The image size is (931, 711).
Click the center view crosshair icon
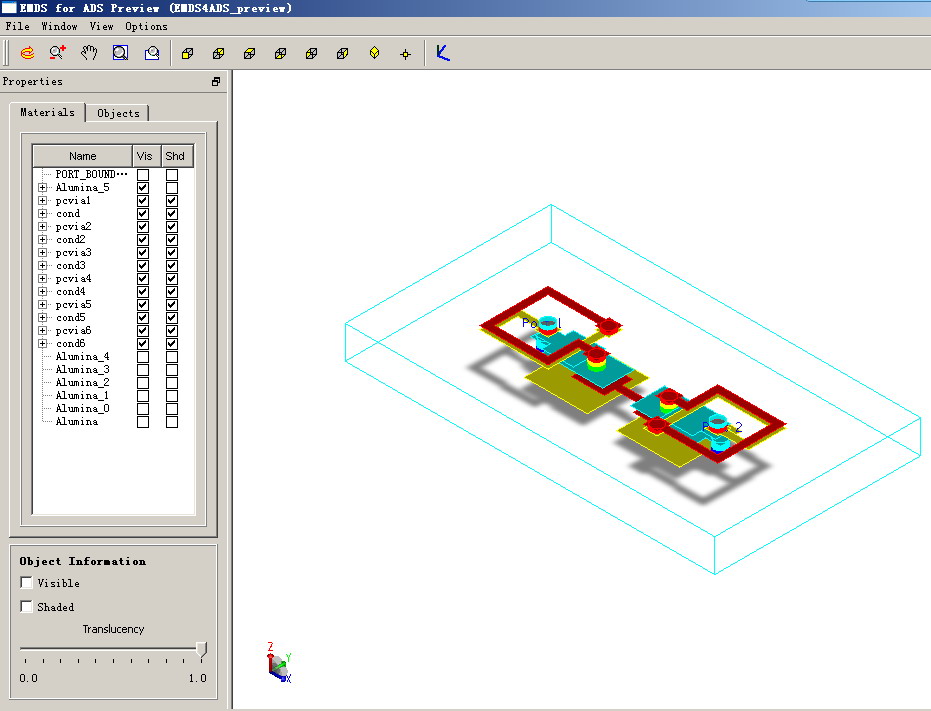[406, 55]
